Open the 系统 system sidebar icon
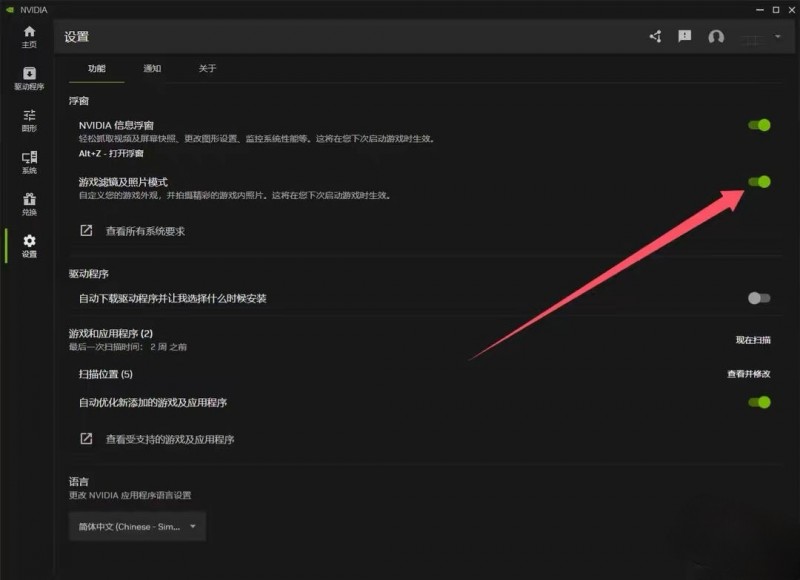Image resolution: width=800 pixels, height=580 pixels. (29, 162)
